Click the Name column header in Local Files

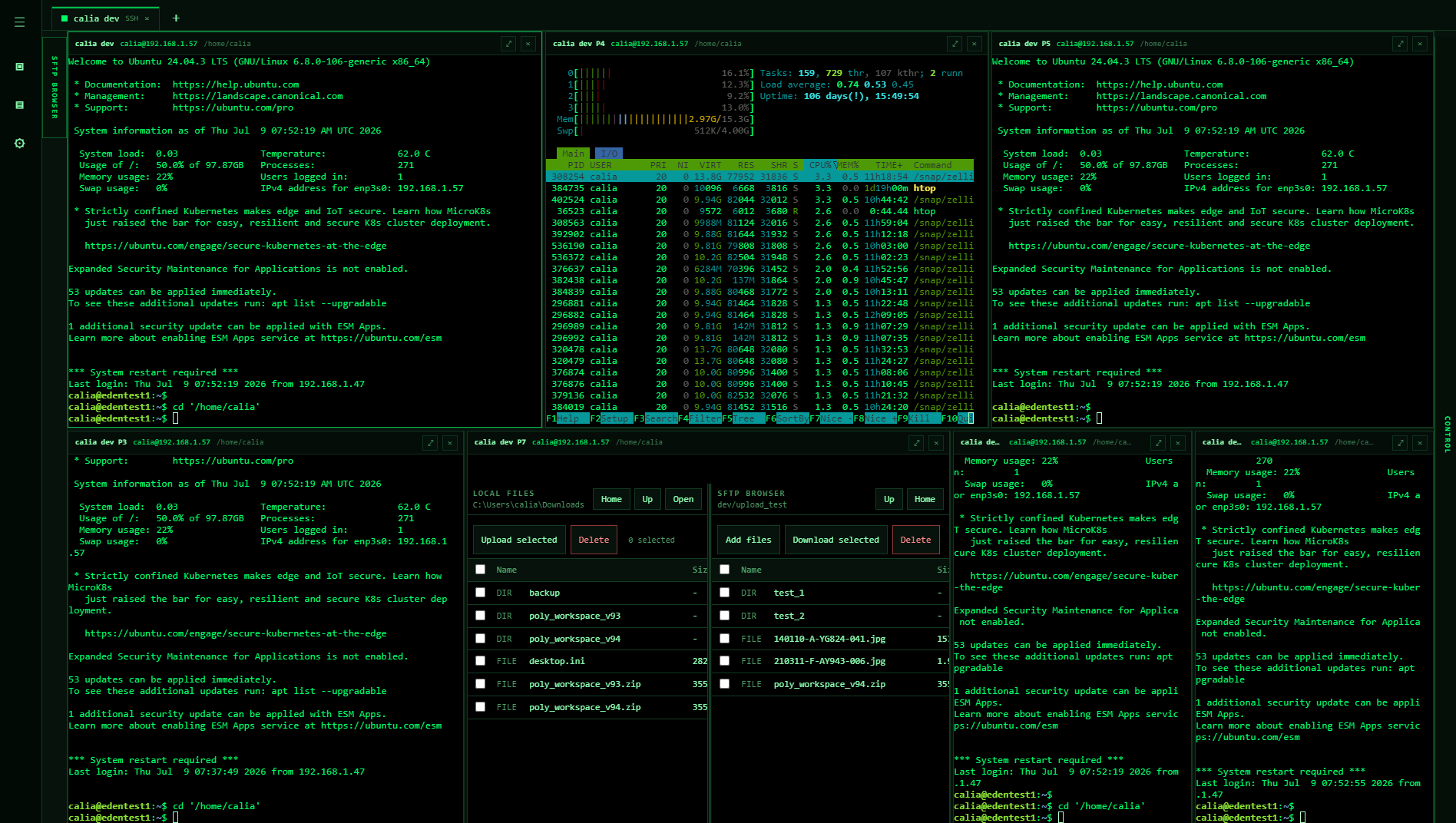coord(506,570)
